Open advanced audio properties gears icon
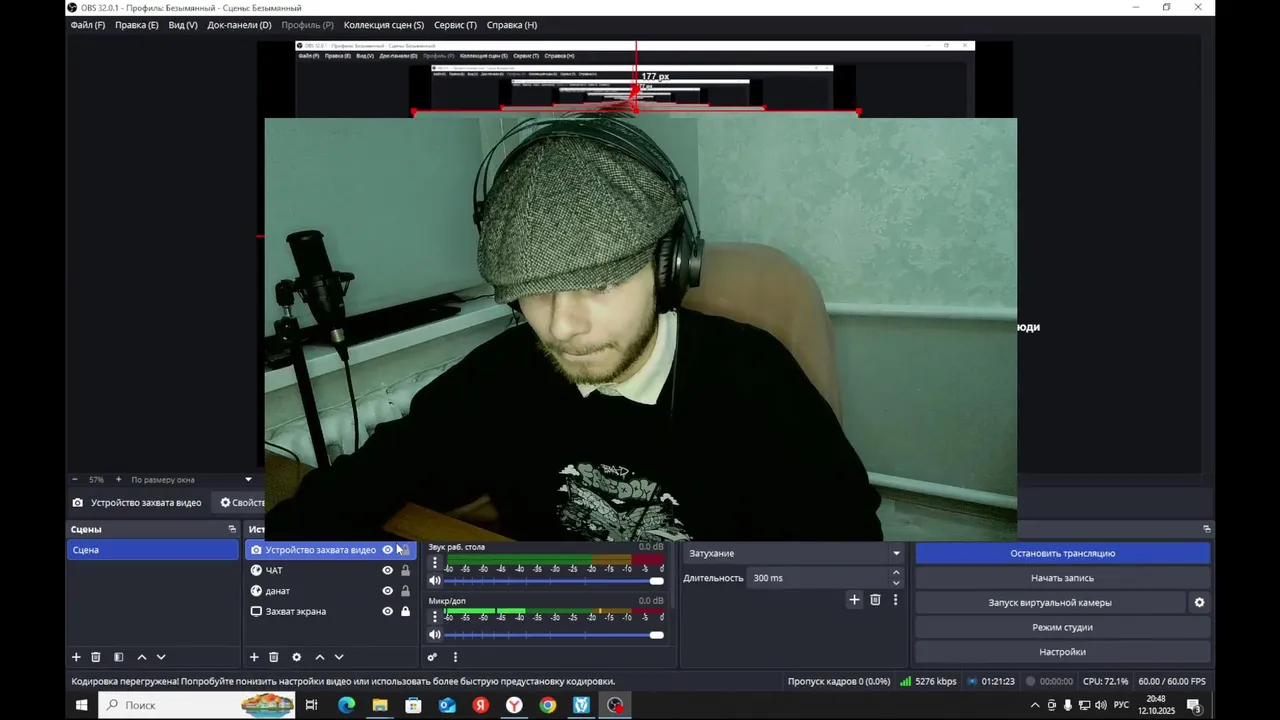The height and width of the screenshot is (720, 1280). (x=432, y=657)
